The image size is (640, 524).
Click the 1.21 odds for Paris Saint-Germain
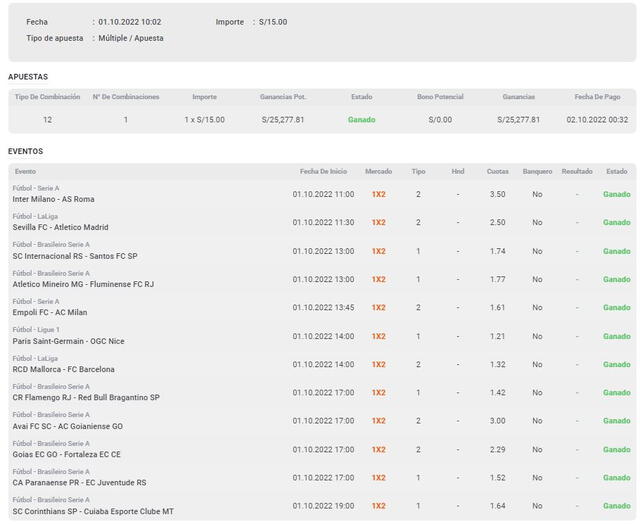pos(498,336)
